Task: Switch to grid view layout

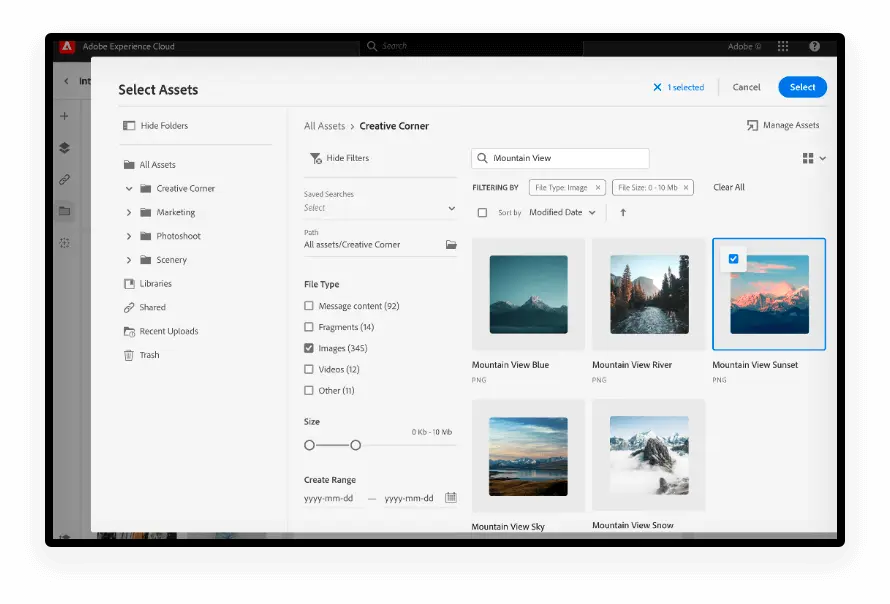Action: tap(810, 158)
